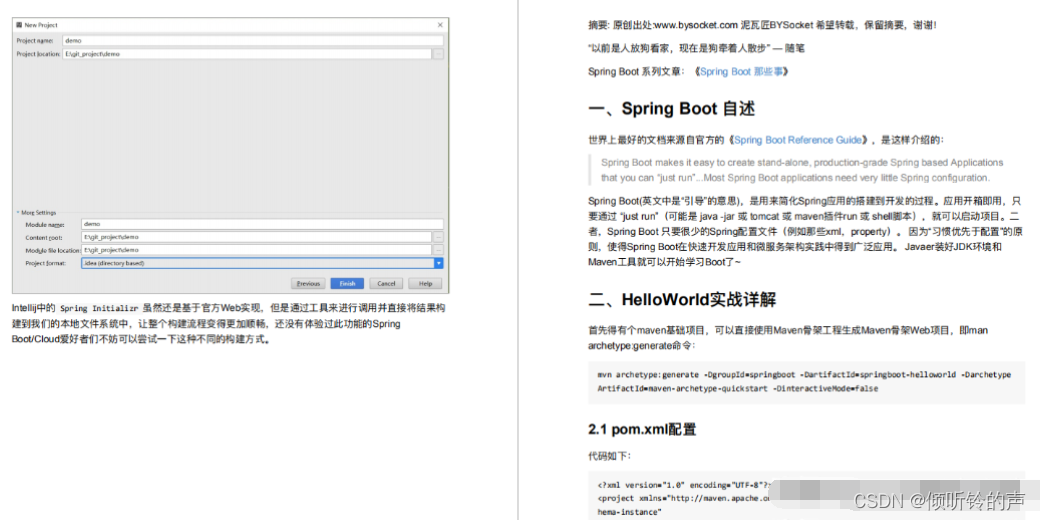Click the Finish button

tap(347, 284)
